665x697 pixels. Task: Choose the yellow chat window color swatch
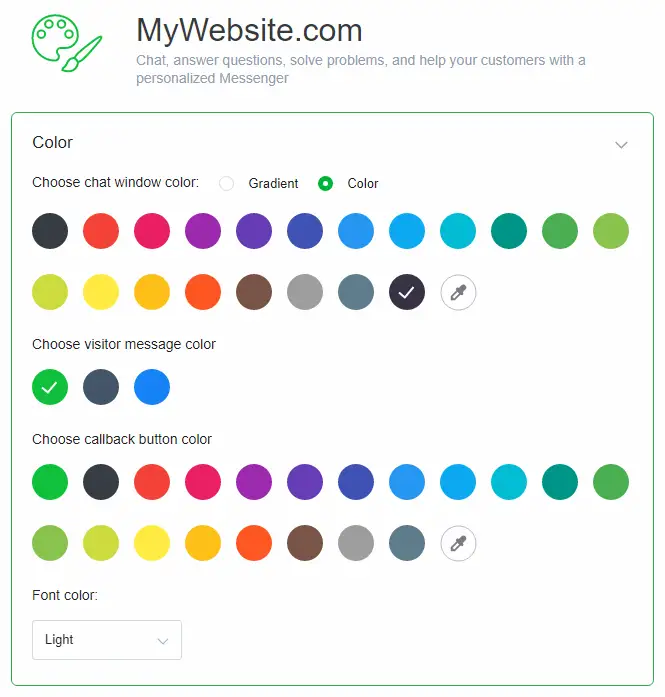point(101,293)
